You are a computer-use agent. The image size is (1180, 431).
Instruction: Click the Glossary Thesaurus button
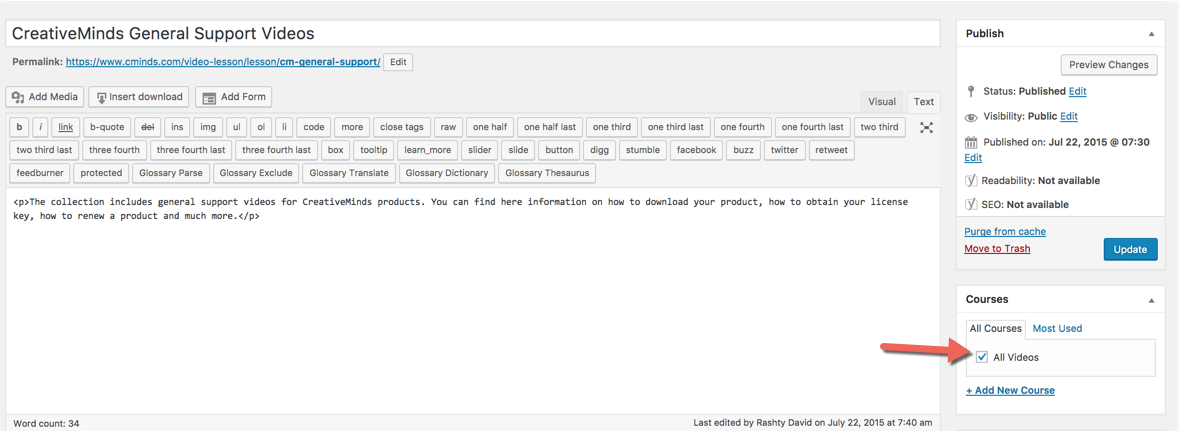(x=547, y=173)
